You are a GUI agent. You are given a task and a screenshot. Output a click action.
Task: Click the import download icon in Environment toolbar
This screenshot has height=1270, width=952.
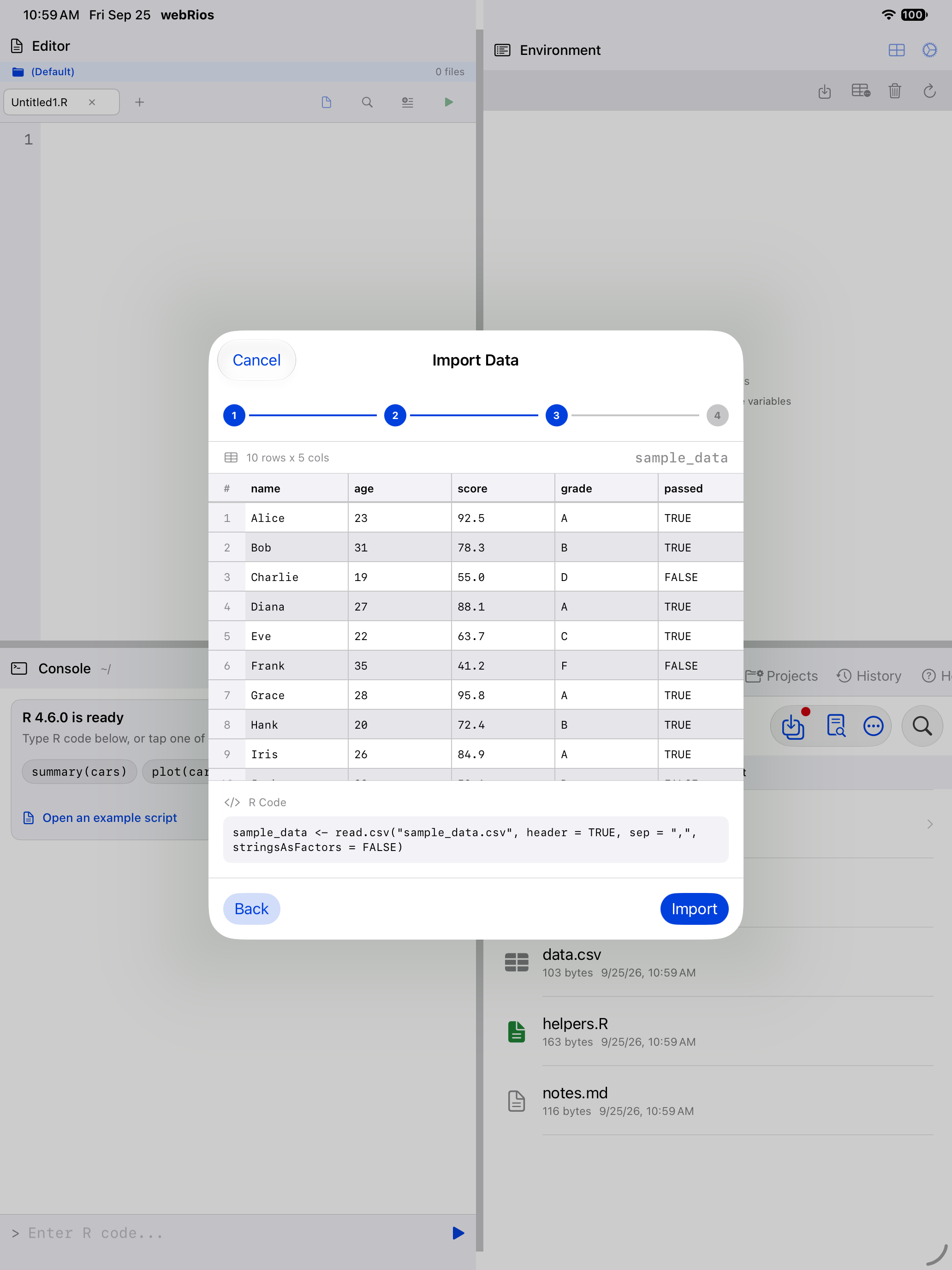825,91
